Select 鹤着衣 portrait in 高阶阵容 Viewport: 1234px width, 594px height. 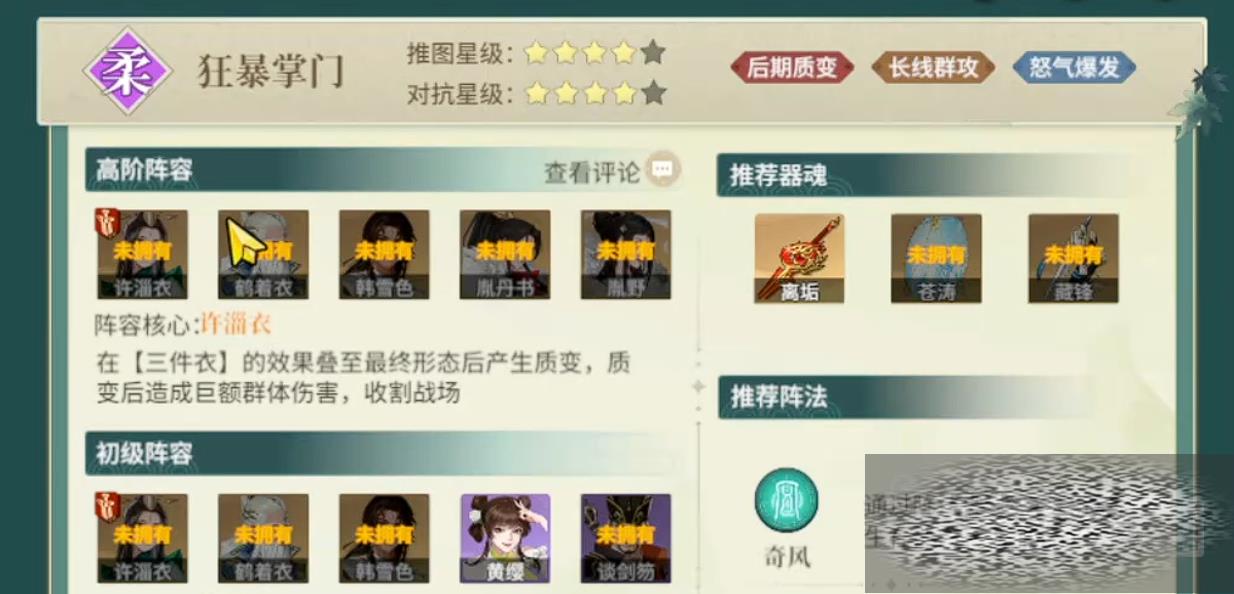pyautogui.click(x=263, y=255)
